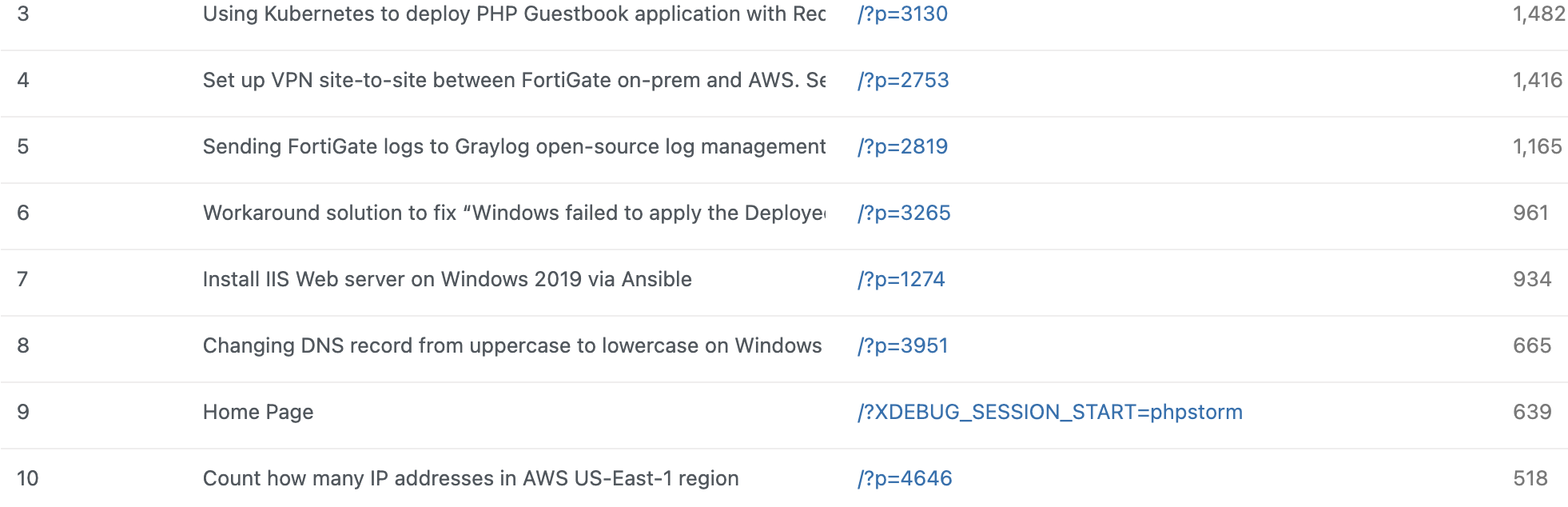Select the Changing DNS record title
Image resolution: width=1568 pixels, height=507 pixels.
pos(512,346)
